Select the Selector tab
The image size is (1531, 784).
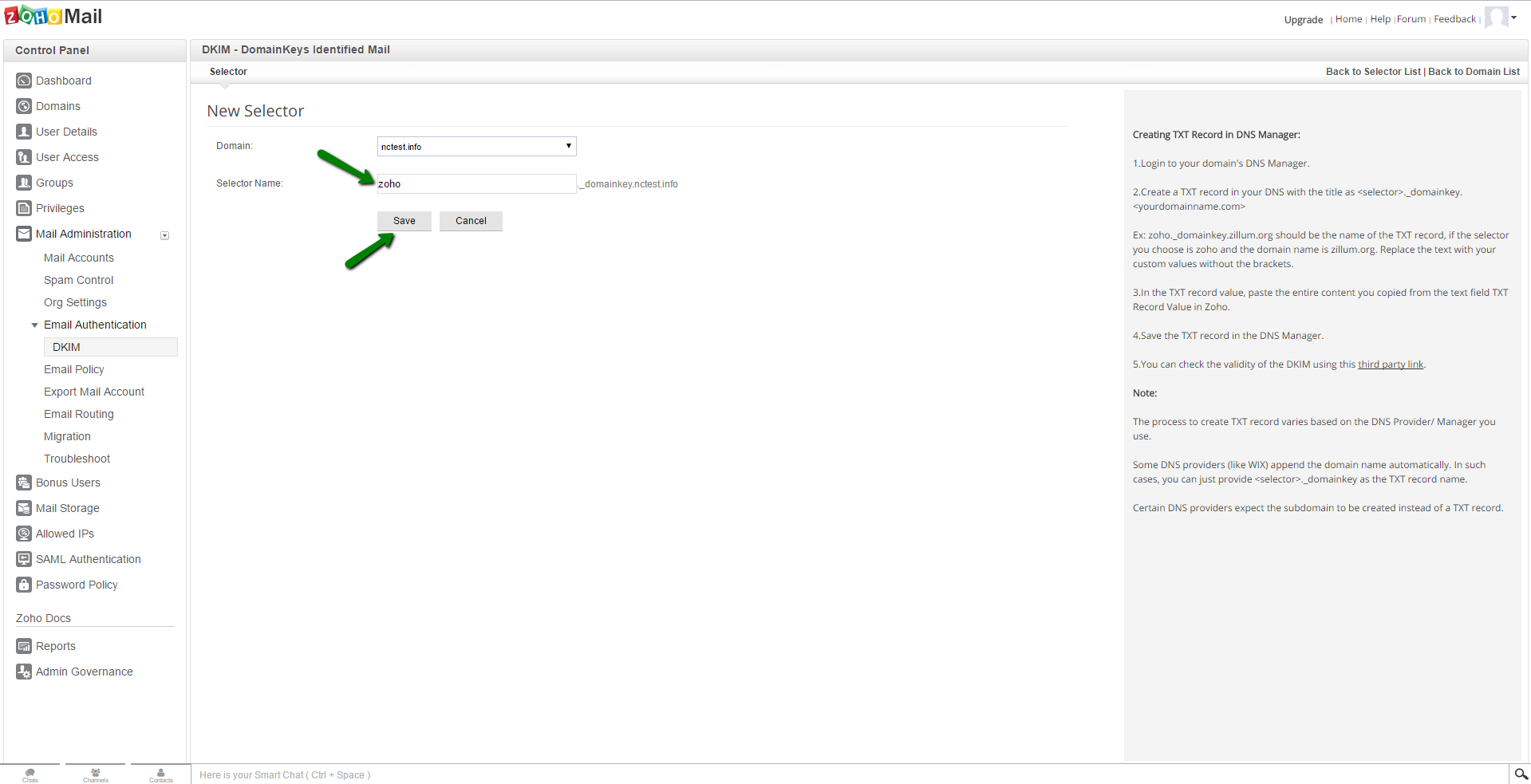tap(228, 72)
